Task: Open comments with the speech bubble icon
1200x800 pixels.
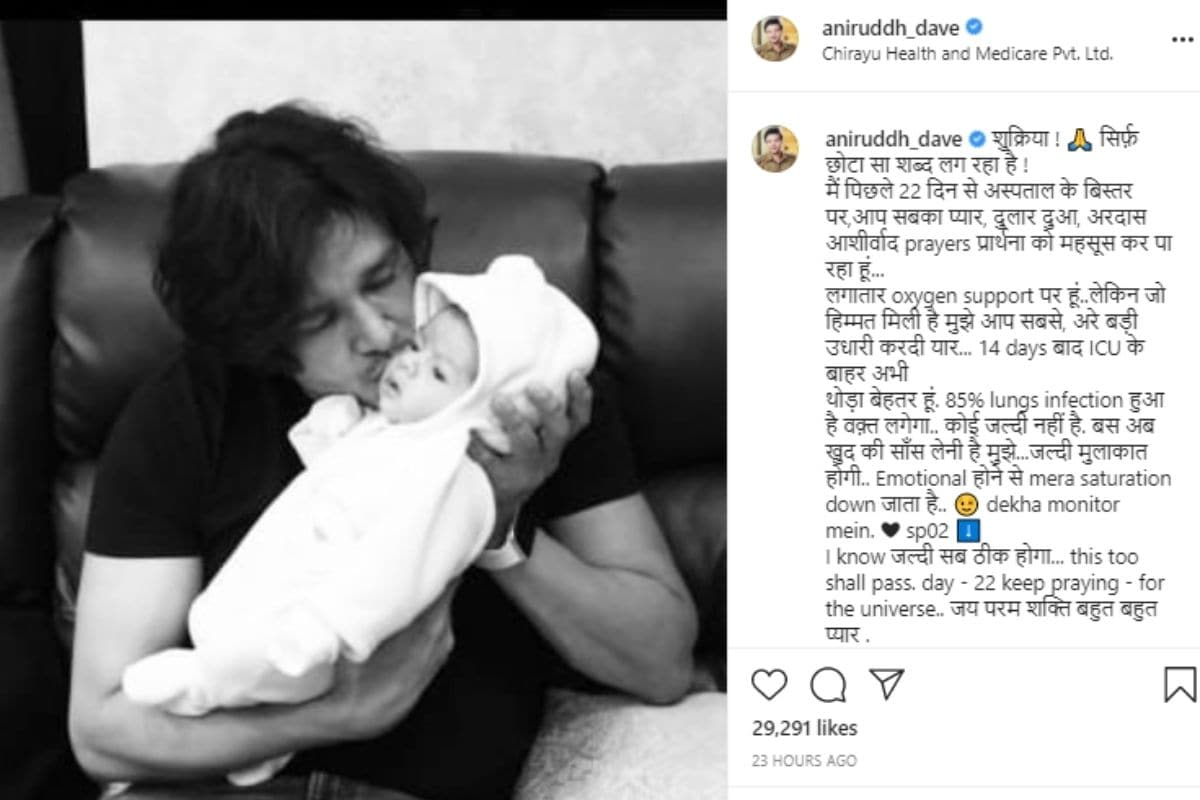Action: pos(828,684)
